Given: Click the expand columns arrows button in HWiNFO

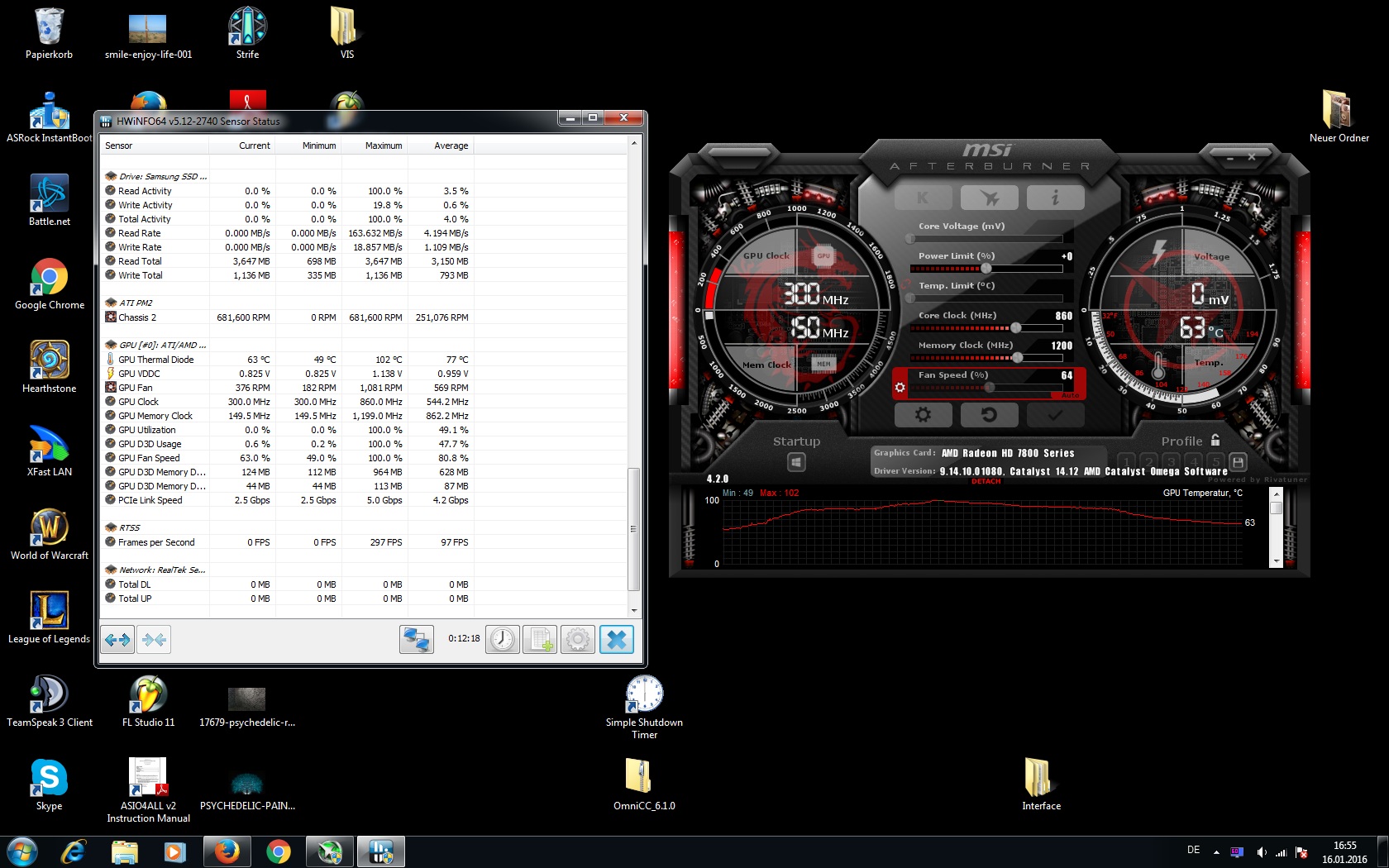Looking at the screenshot, I should (117, 639).
